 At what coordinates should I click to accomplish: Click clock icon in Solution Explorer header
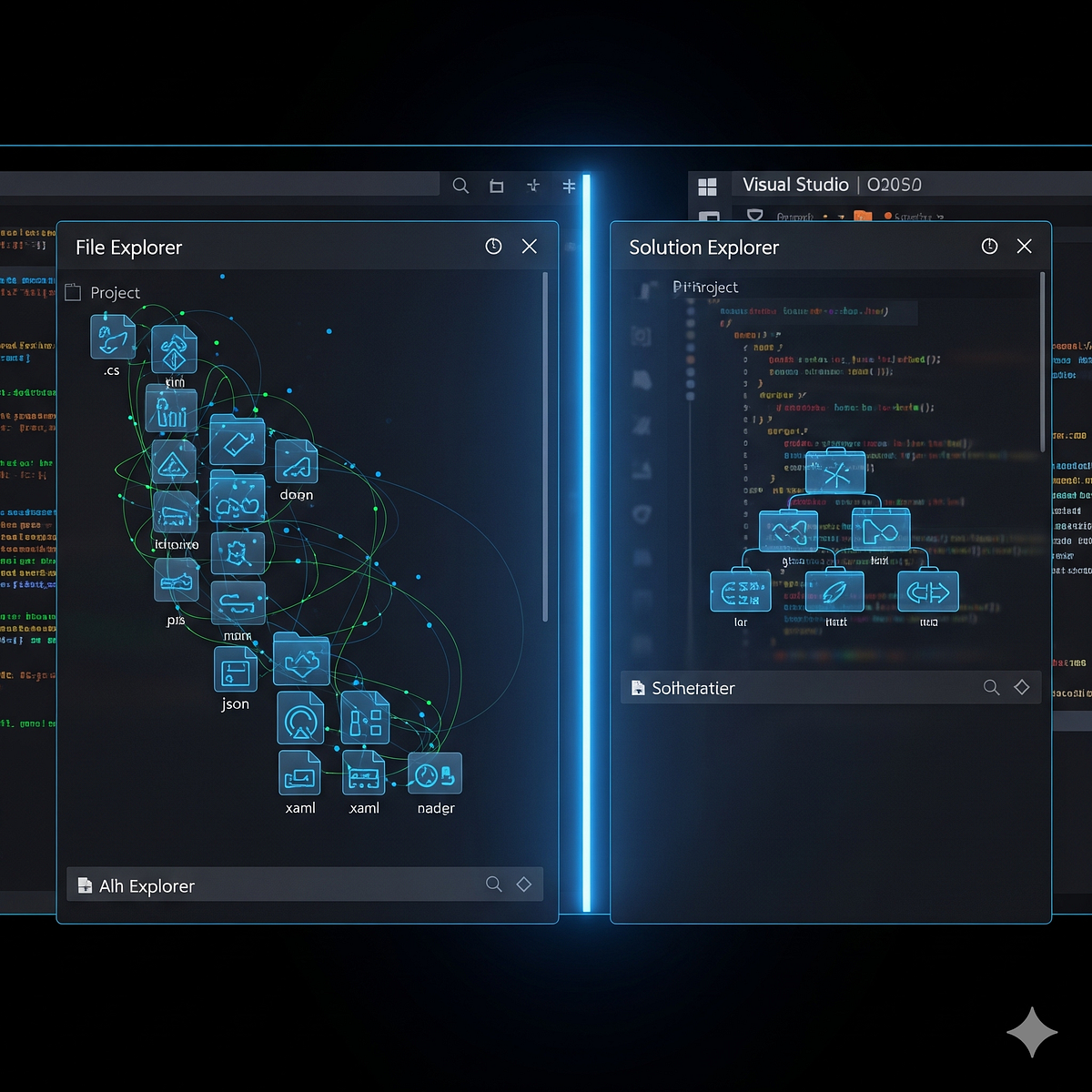click(x=989, y=247)
